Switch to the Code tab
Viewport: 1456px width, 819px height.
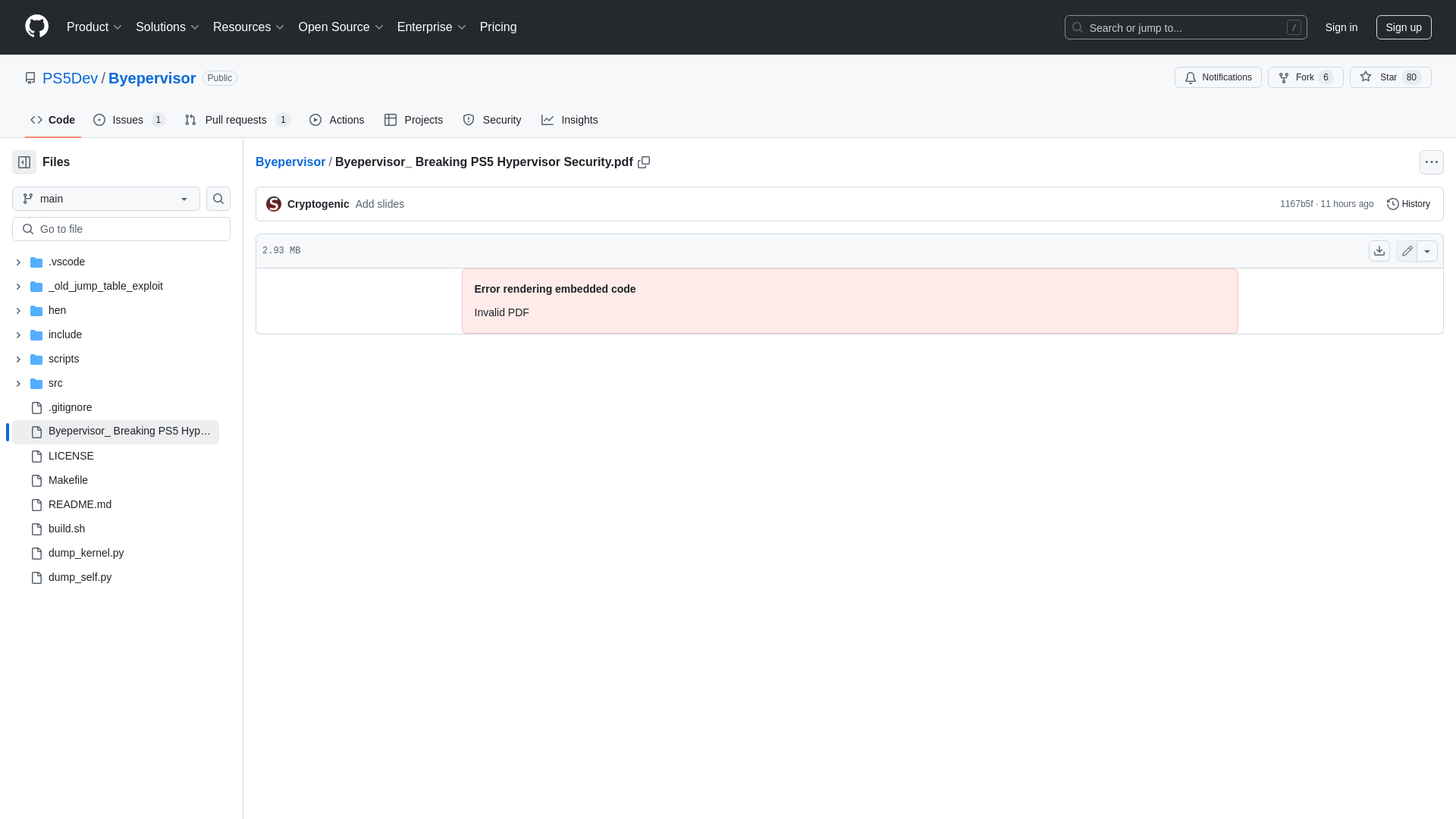[53, 120]
